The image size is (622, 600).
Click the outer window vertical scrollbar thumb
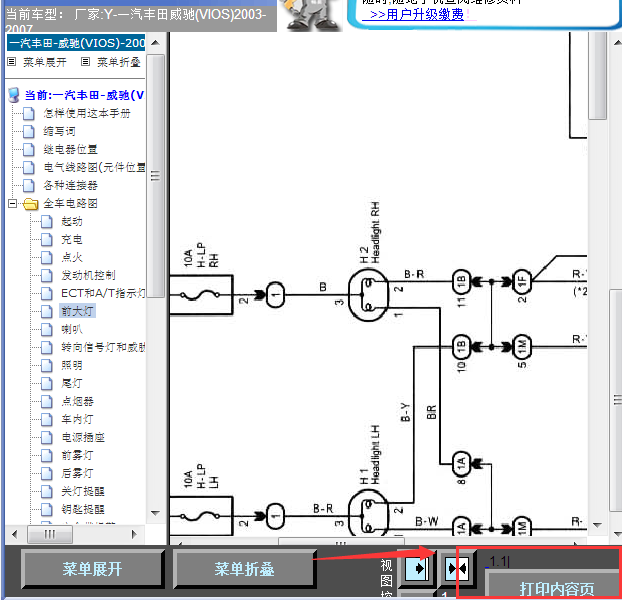[616, 400]
